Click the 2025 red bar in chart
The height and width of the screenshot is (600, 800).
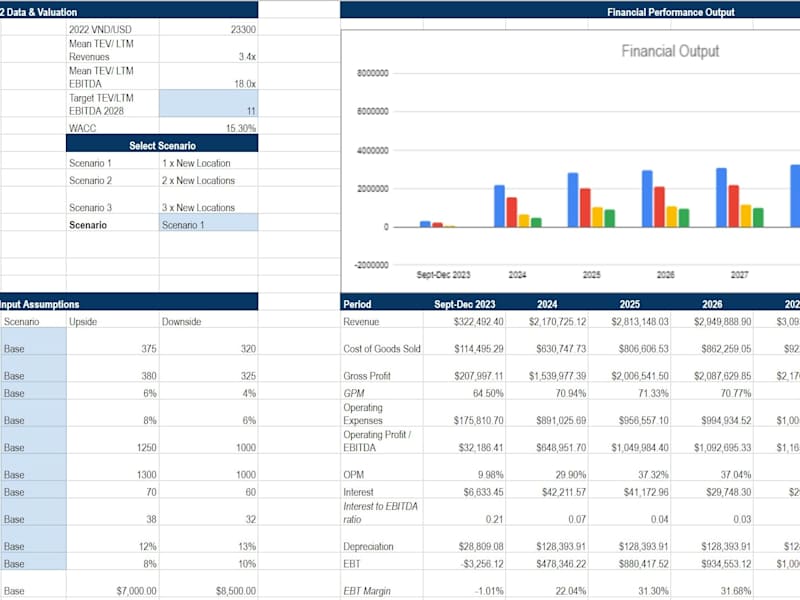click(585, 208)
